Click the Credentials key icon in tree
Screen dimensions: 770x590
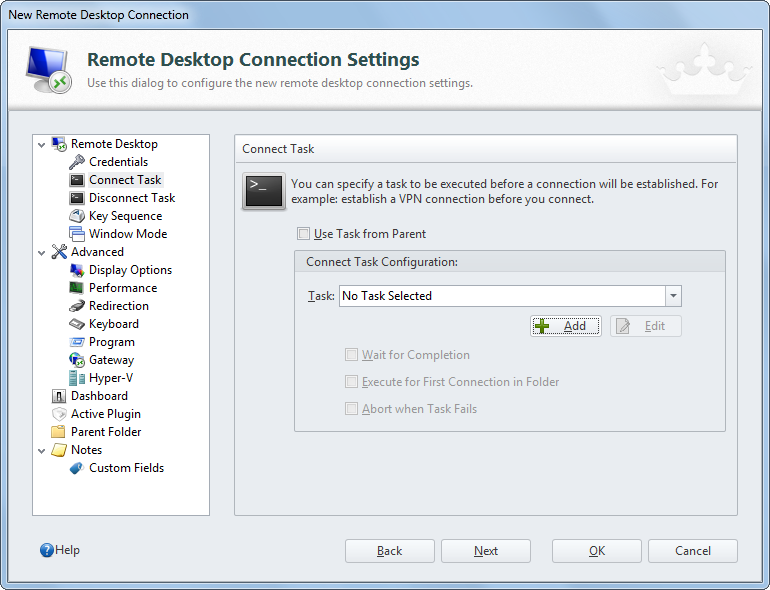point(77,162)
